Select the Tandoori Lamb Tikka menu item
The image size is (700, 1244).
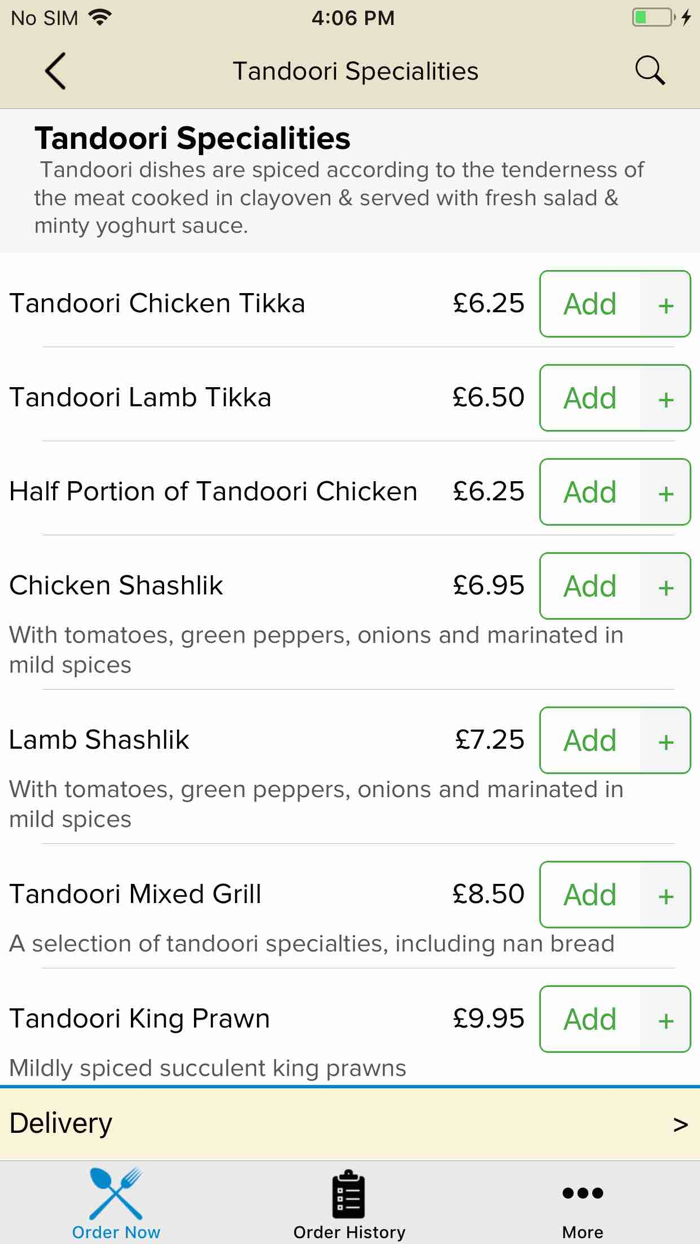pyautogui.click(x=140, y=397)
